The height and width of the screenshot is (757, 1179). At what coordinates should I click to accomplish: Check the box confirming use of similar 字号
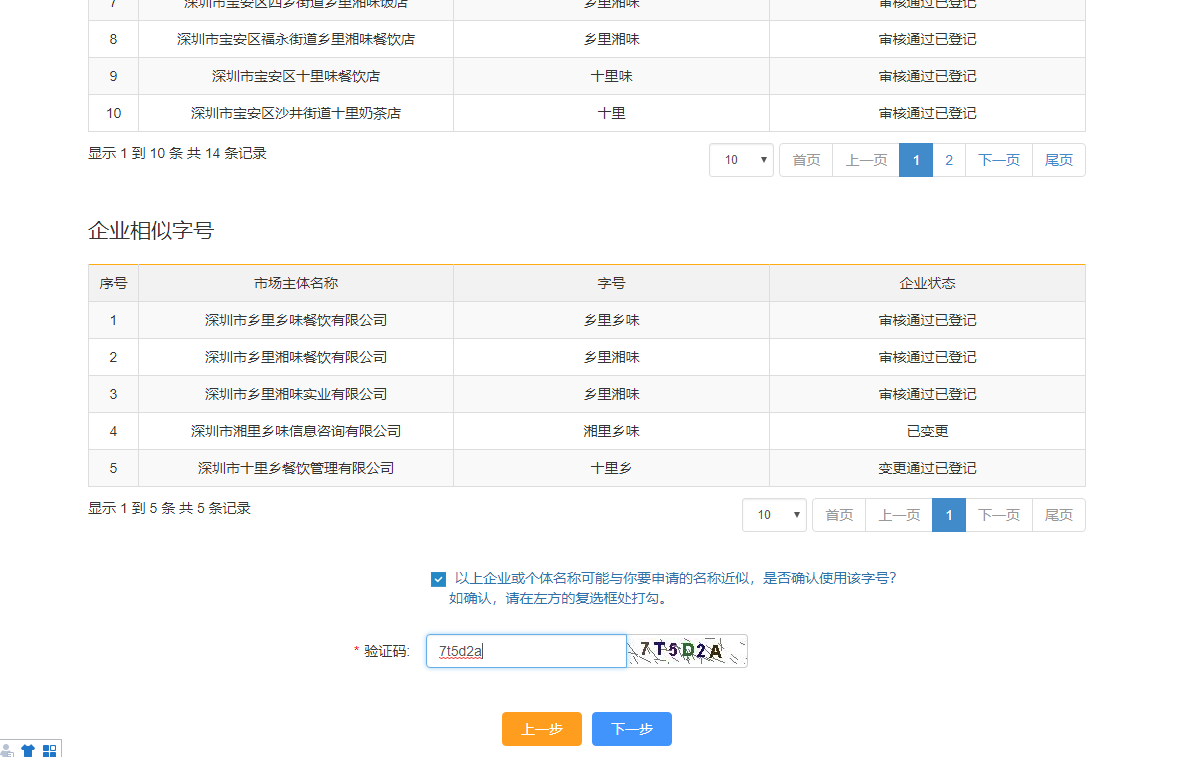pos(438,577)
